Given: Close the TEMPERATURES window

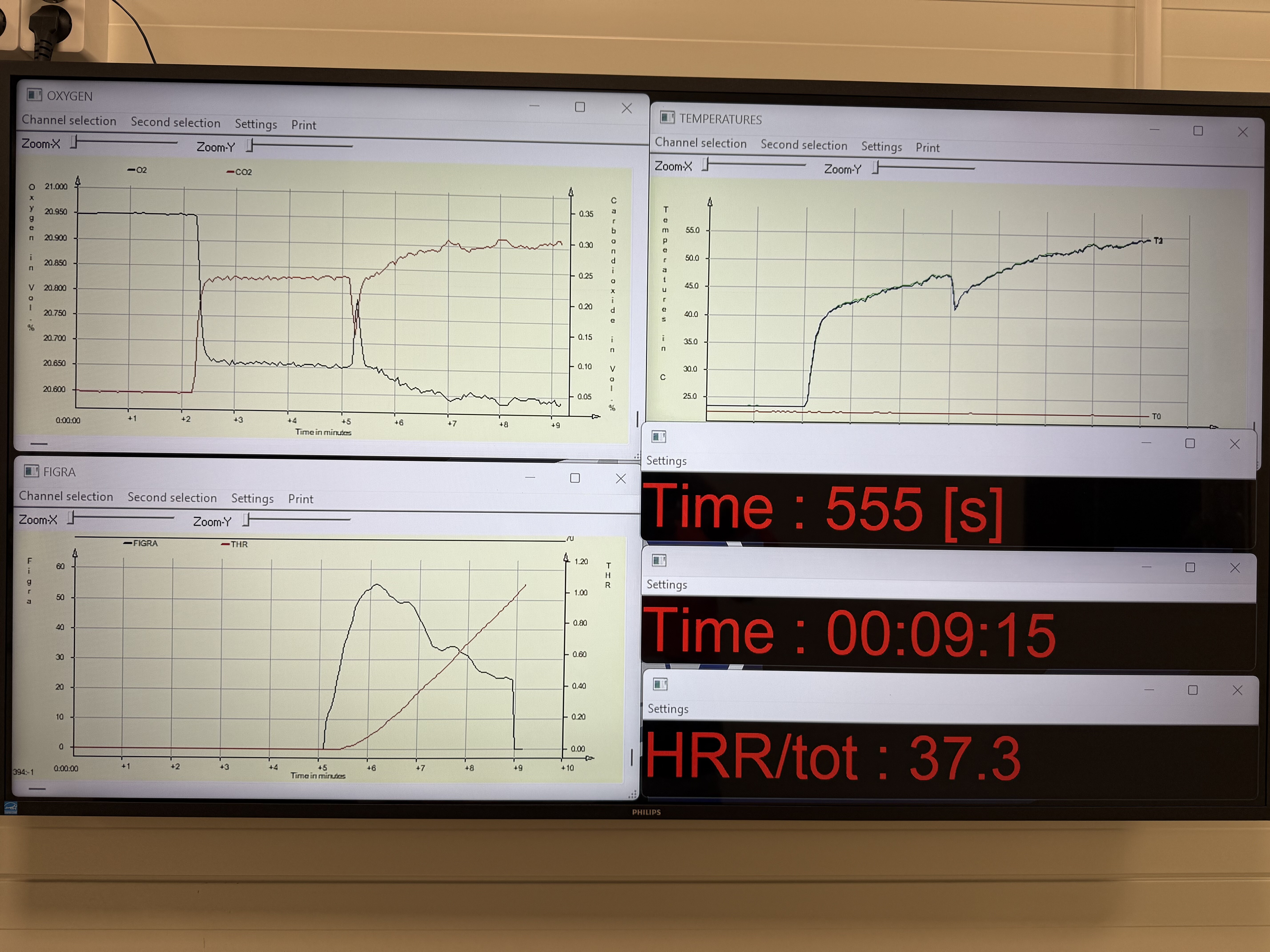Looking at the screenshot, I should tap(1243, 132).
